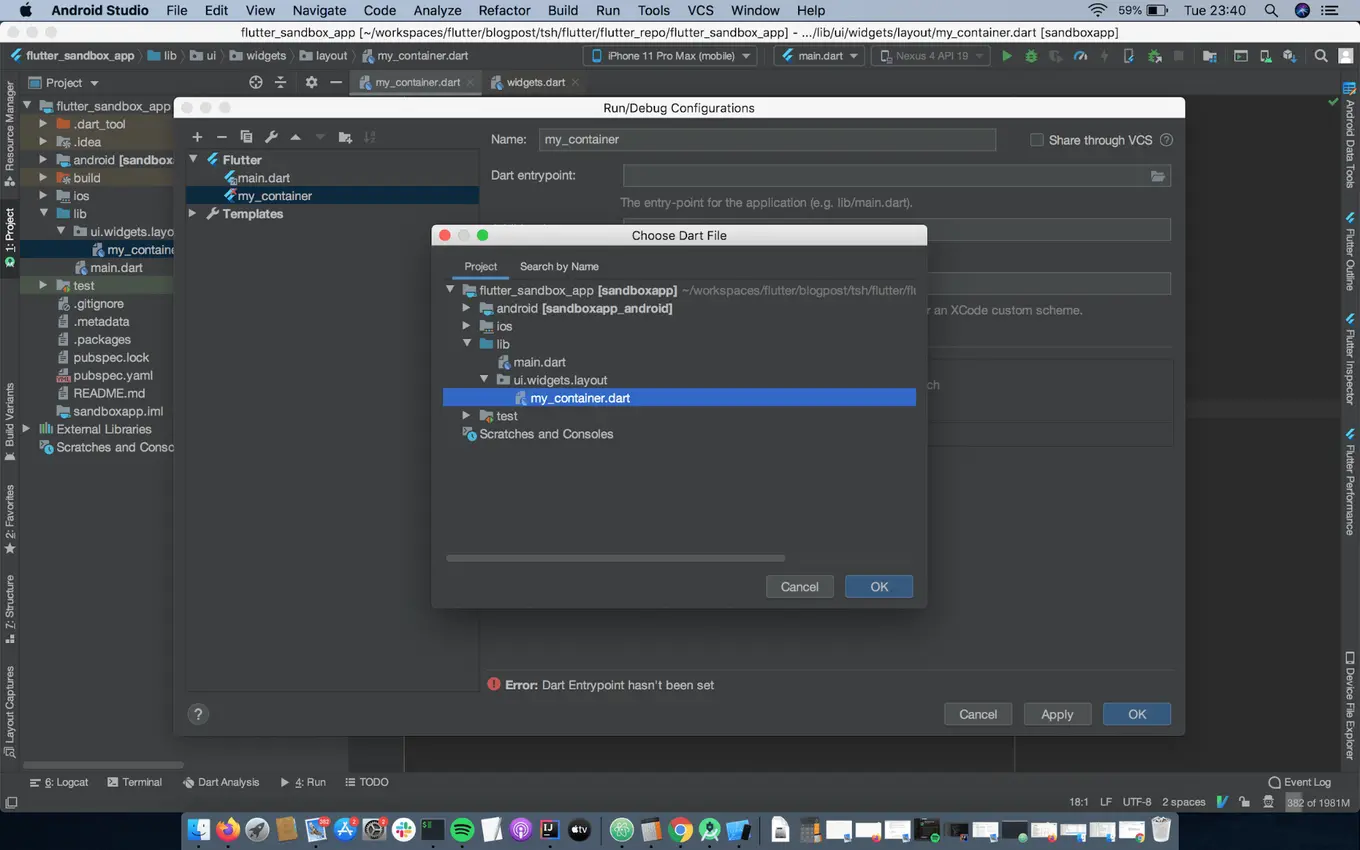Remove the selected configuration with the minus icon
The height and width of the screenshot is (850, 1360).
(x=221, y=137)
